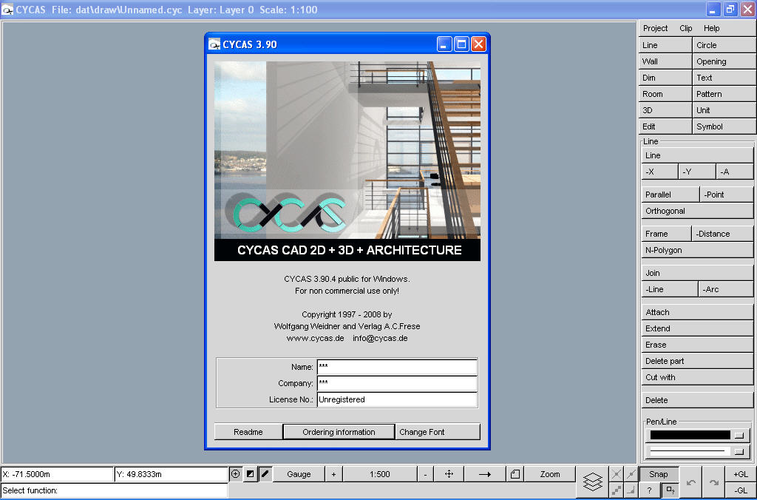Click the black-and-white square icon in bottom toolbar

(x=250, y=474)
